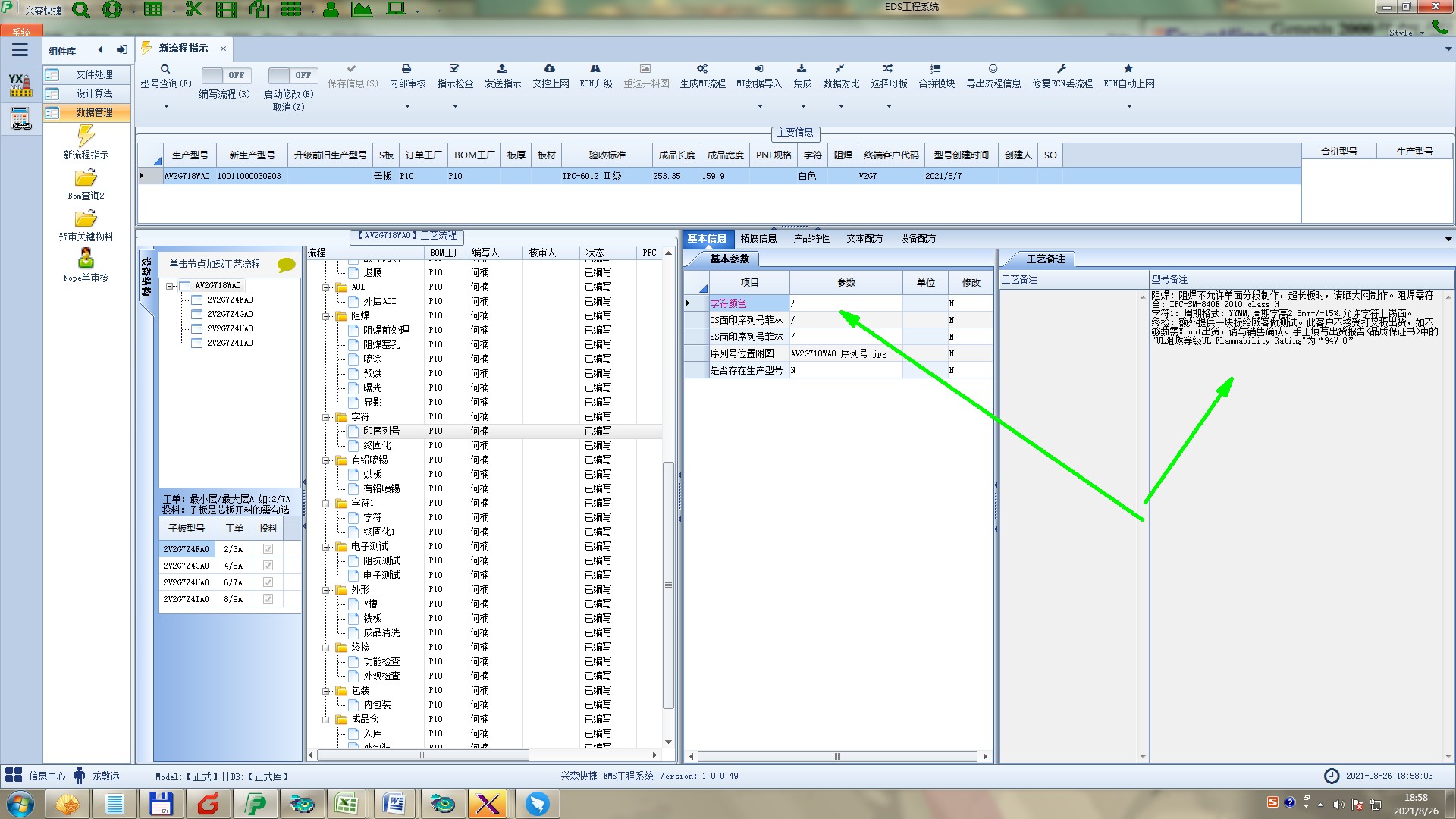Open Excel from the Windows taskbar

(347, 804)
